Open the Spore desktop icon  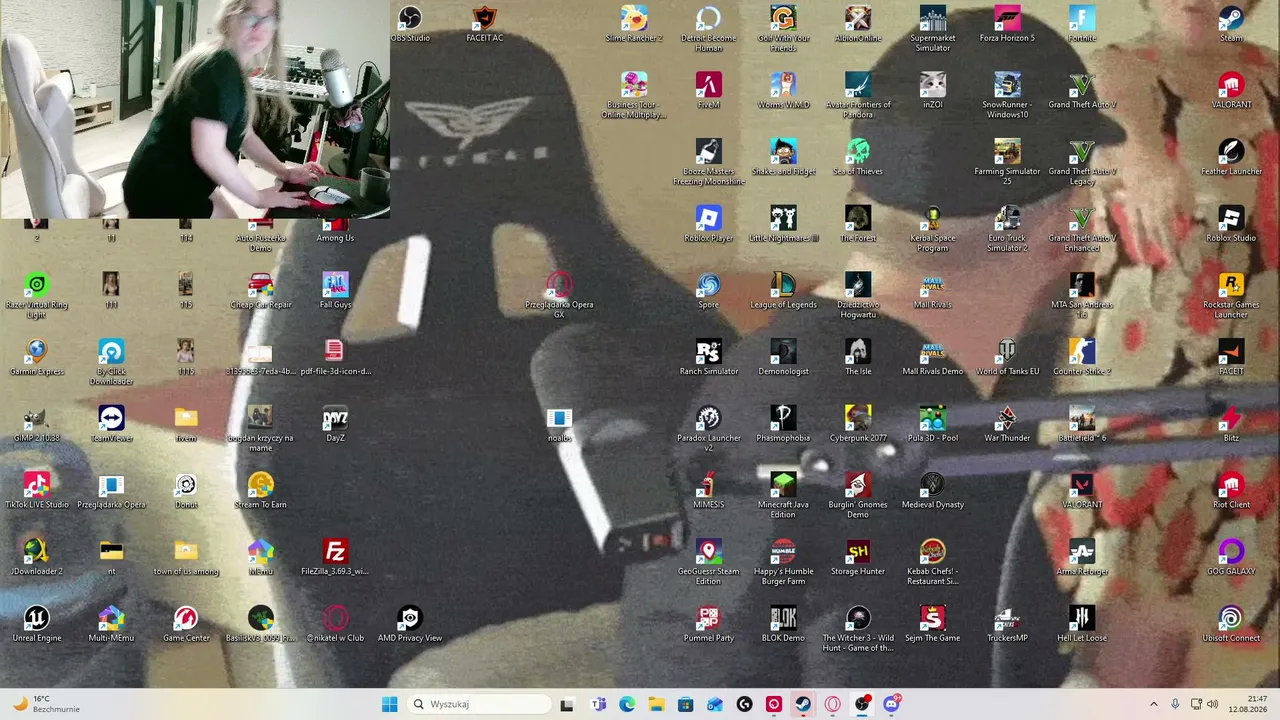click(x=708, y=290)
